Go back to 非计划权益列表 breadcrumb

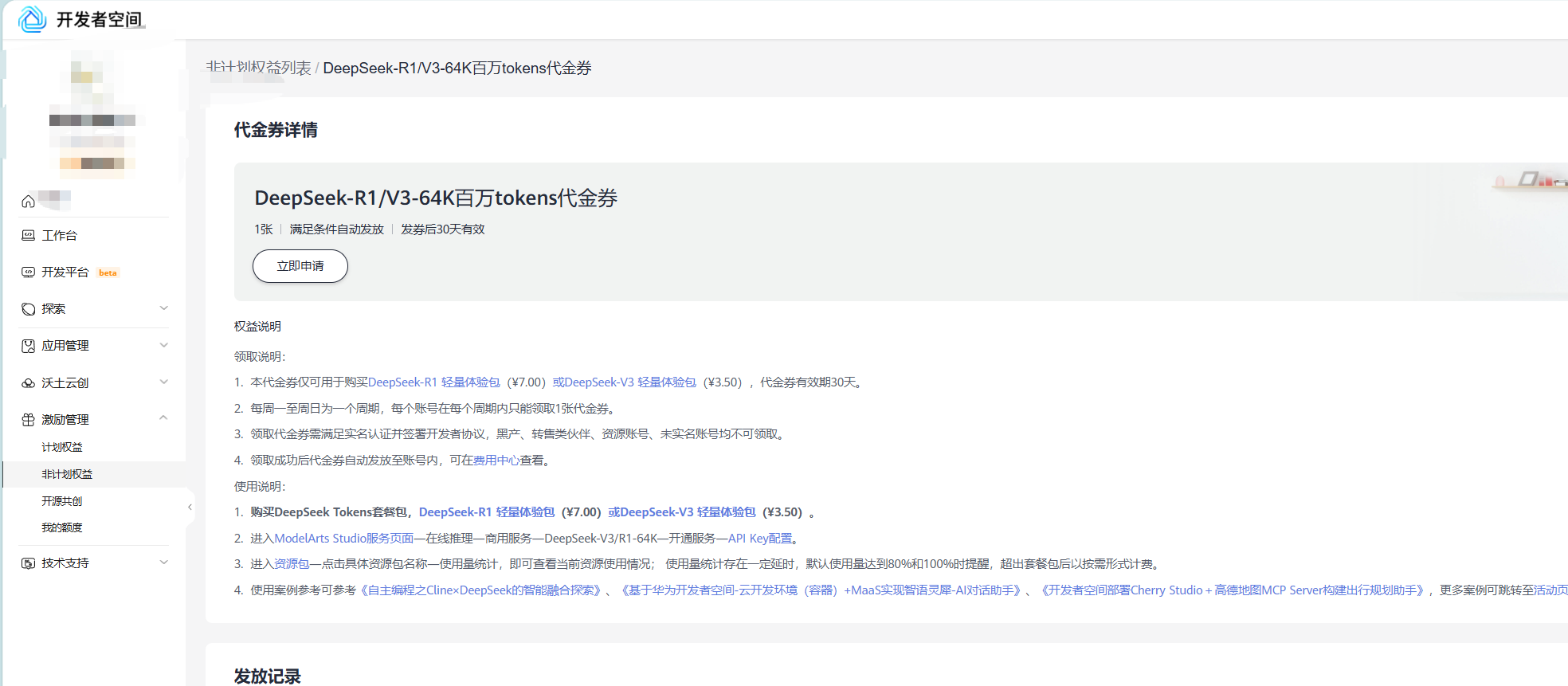click(x=259, y=68)
